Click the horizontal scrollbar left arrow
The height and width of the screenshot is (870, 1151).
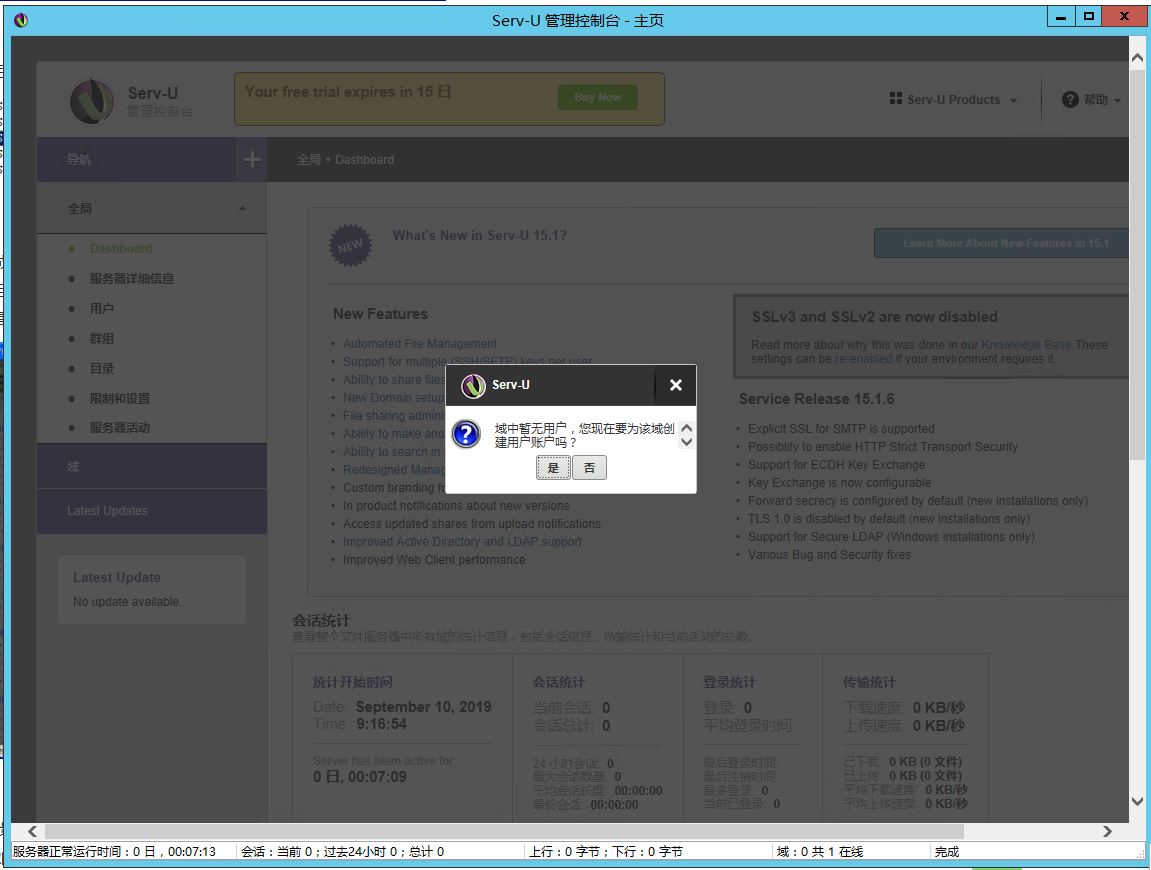click(32, 831)
